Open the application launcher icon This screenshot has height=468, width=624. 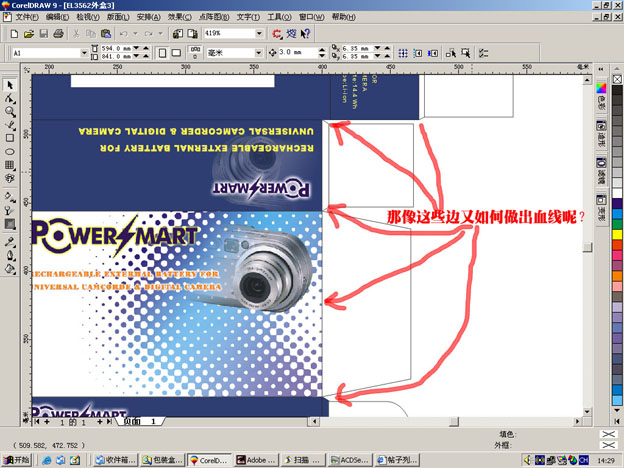[x=277, y=34]
